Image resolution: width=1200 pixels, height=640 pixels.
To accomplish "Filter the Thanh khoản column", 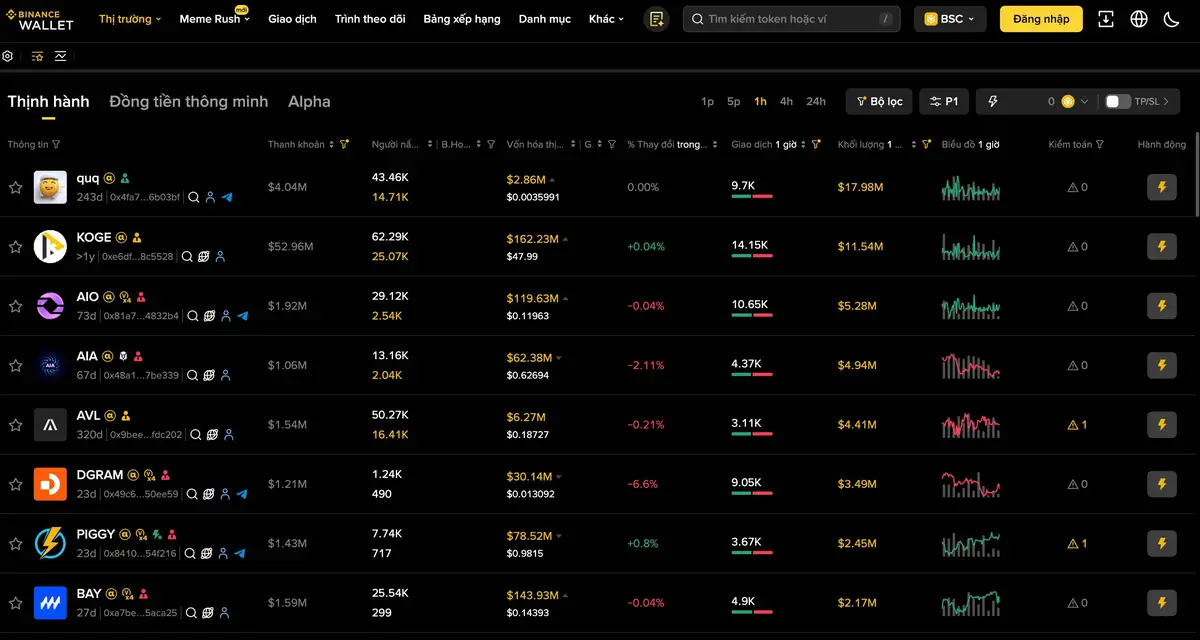I will point(344,145).
